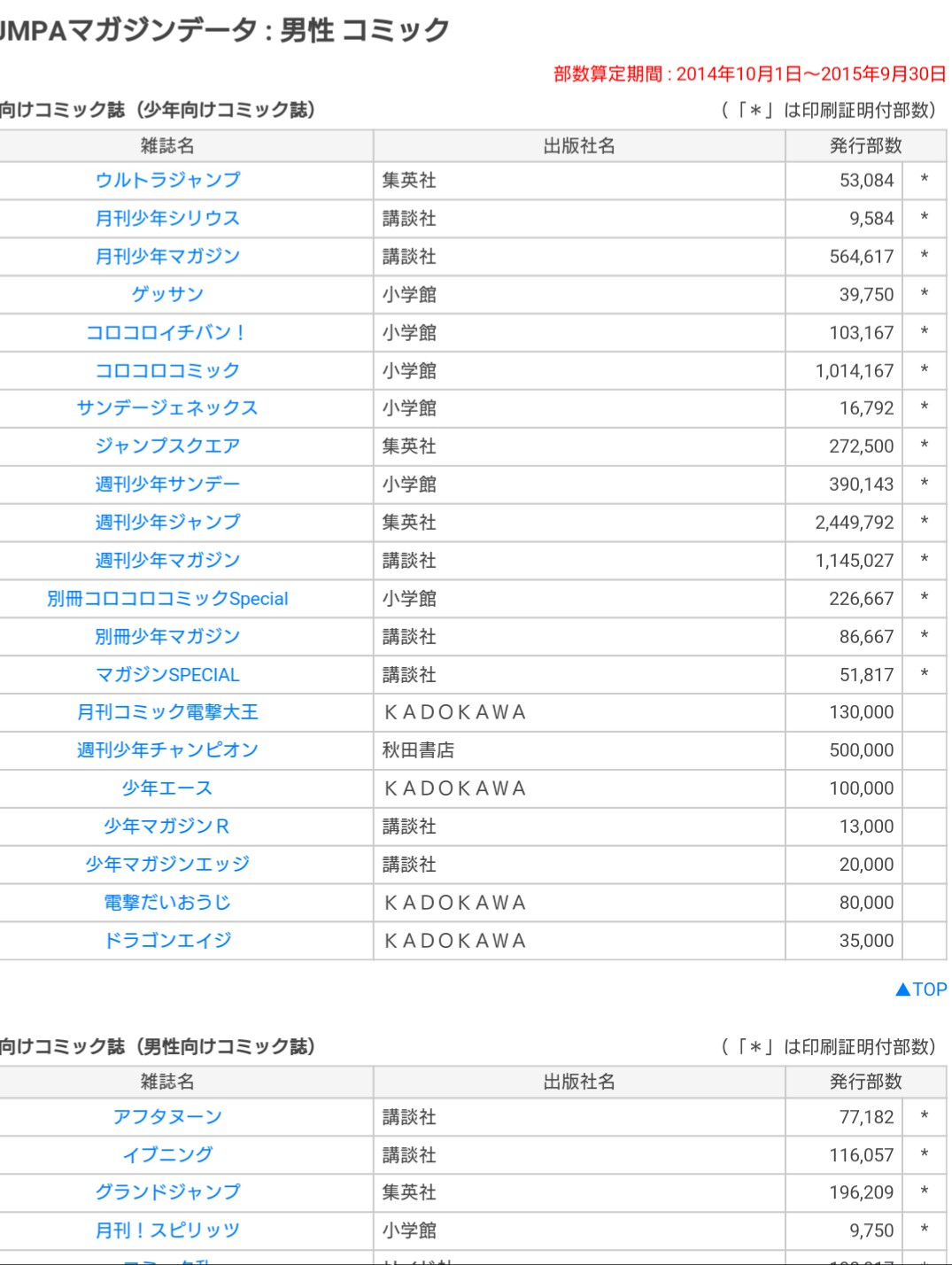Open 週刊少年マガジン magazine page
Image resolution: width=952 pixels, height=1265 pixels.
point(167,560)
